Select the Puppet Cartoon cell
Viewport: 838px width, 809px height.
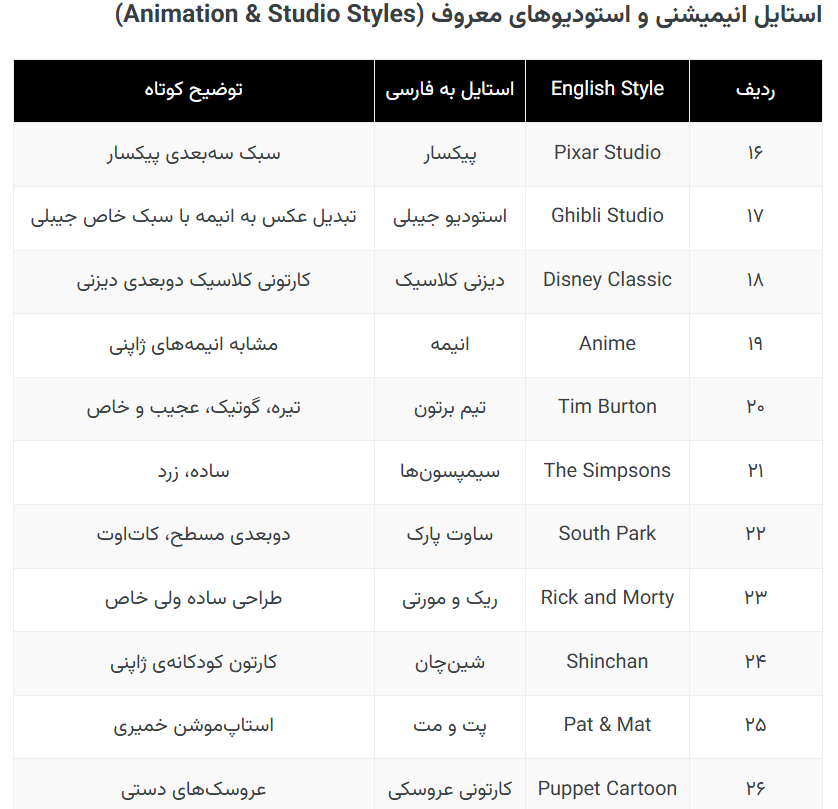pos(607,789)
